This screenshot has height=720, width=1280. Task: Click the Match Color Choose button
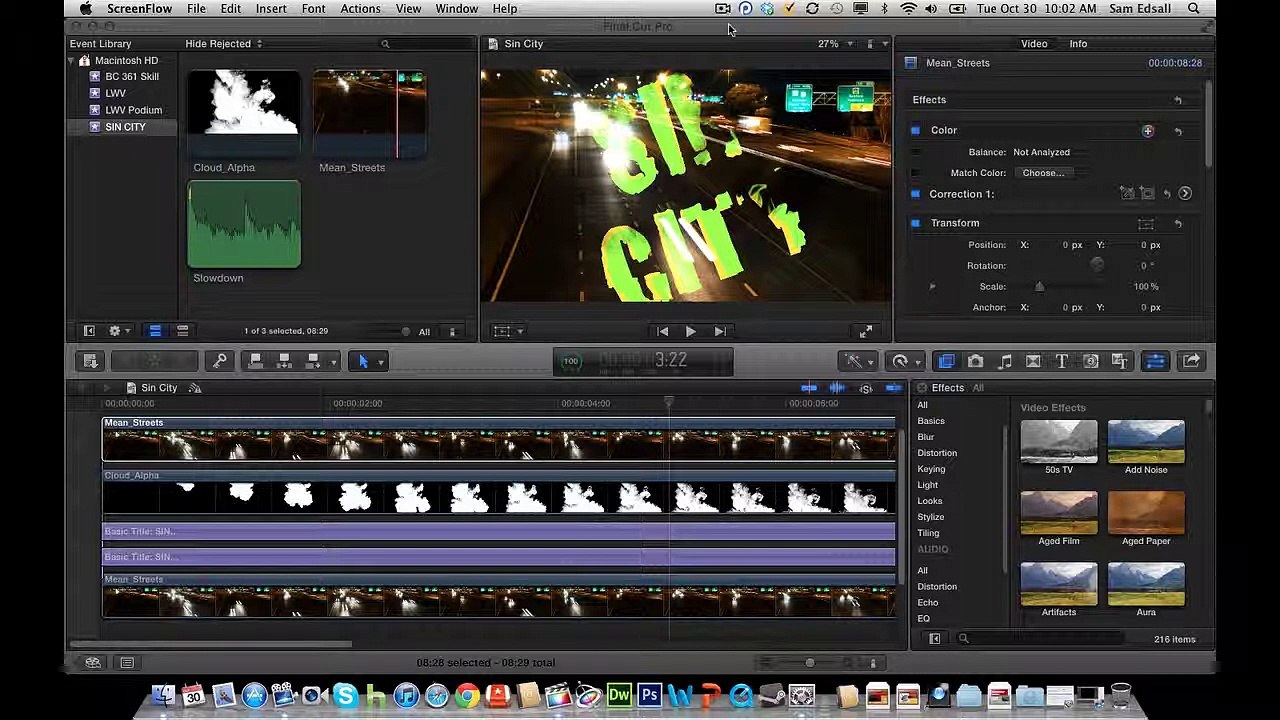(1045, 173)
